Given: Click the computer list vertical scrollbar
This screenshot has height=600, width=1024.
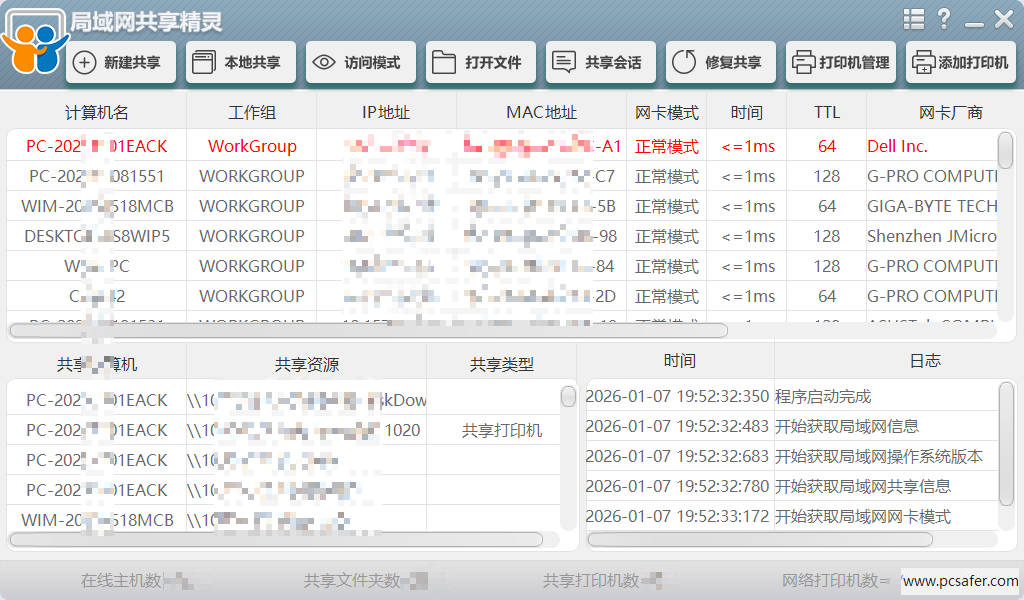Looking at the screenshot, I should (1005, 152).
